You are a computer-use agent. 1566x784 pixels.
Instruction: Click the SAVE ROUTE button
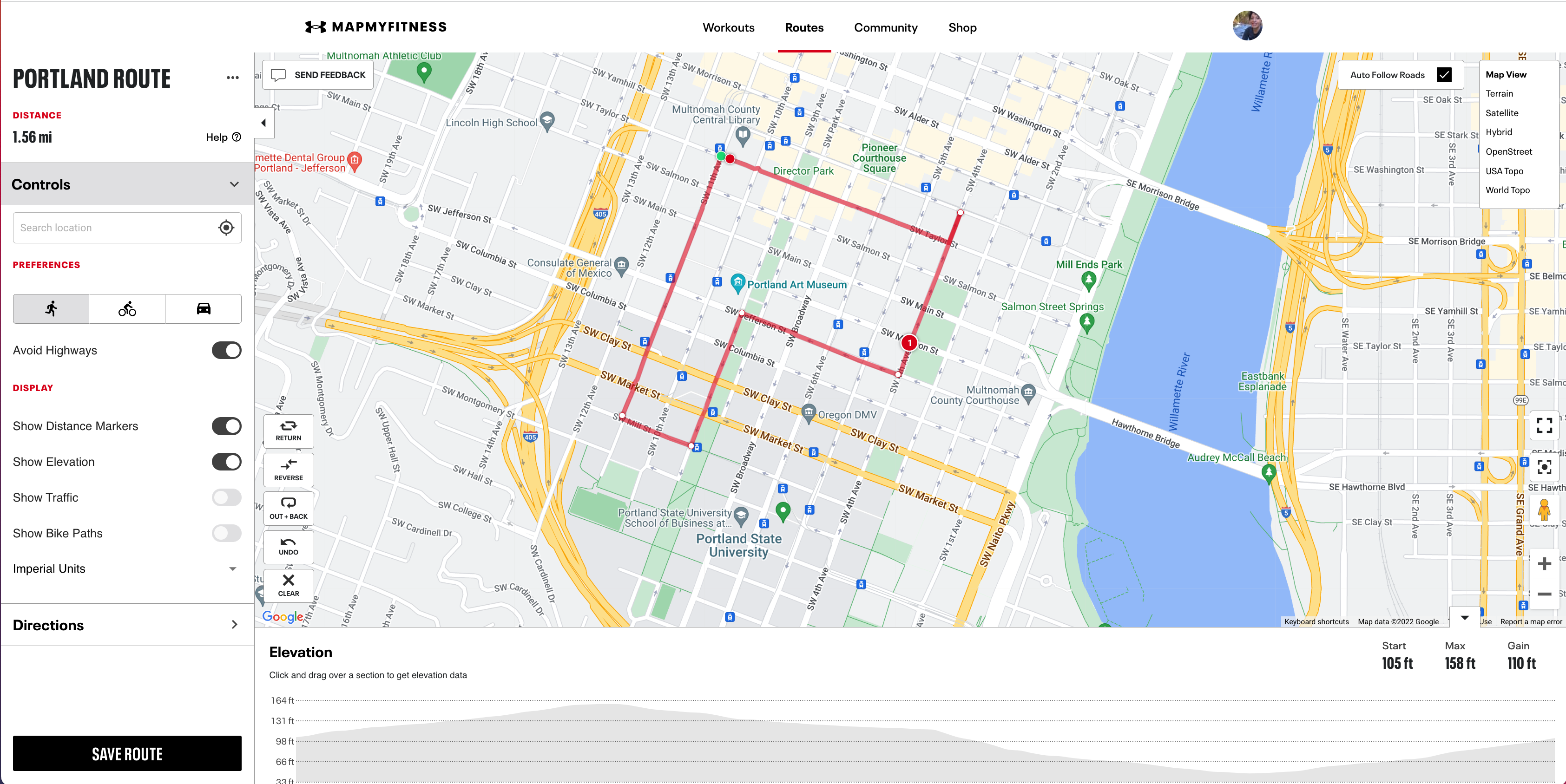(126, 754)
